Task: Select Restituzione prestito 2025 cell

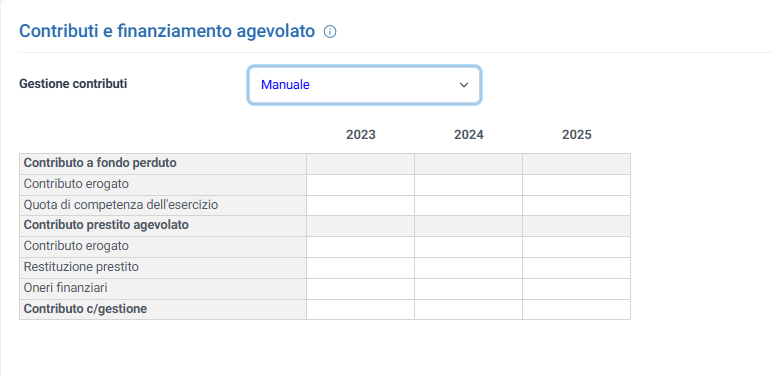Action: (577, 268)
